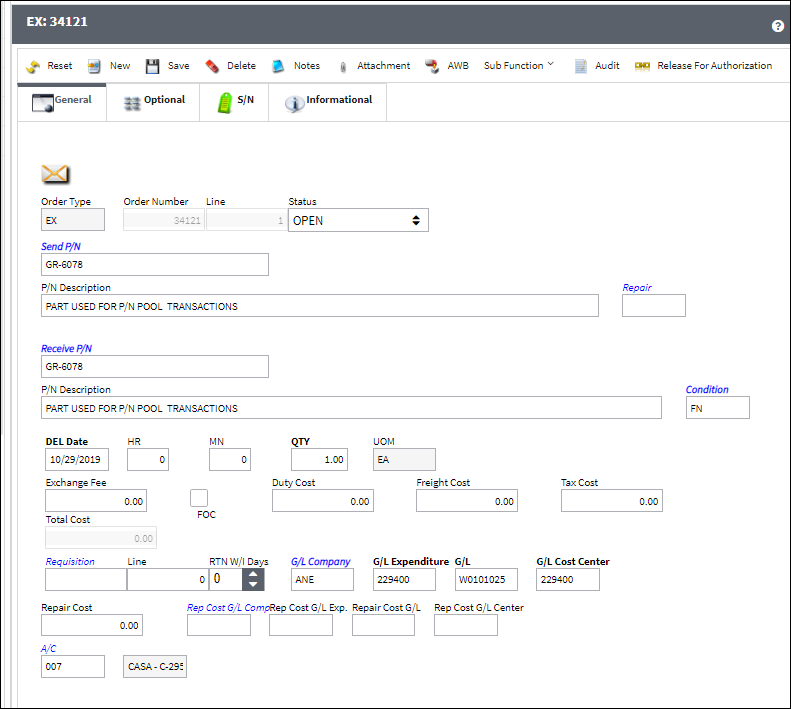791x709 pixels.
Task: Click the Send P/N link
Action: click(61, 246)
